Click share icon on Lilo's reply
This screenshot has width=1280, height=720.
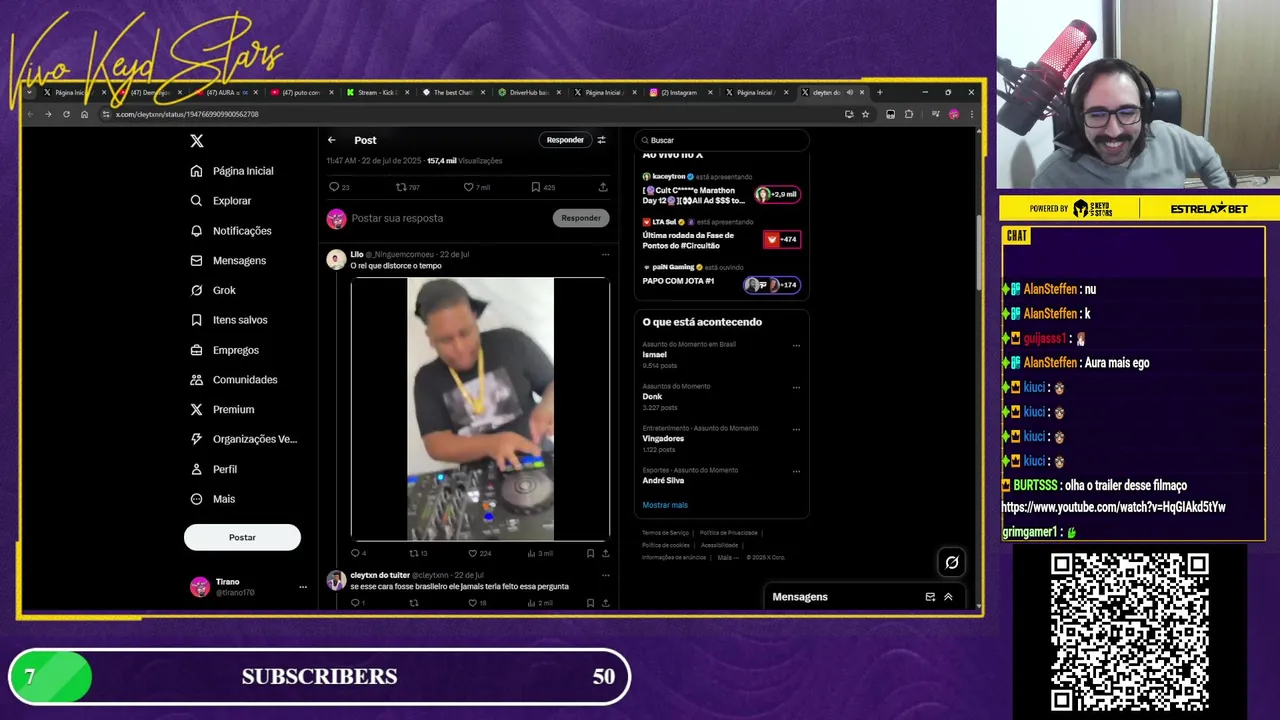[x=605, y=553]
